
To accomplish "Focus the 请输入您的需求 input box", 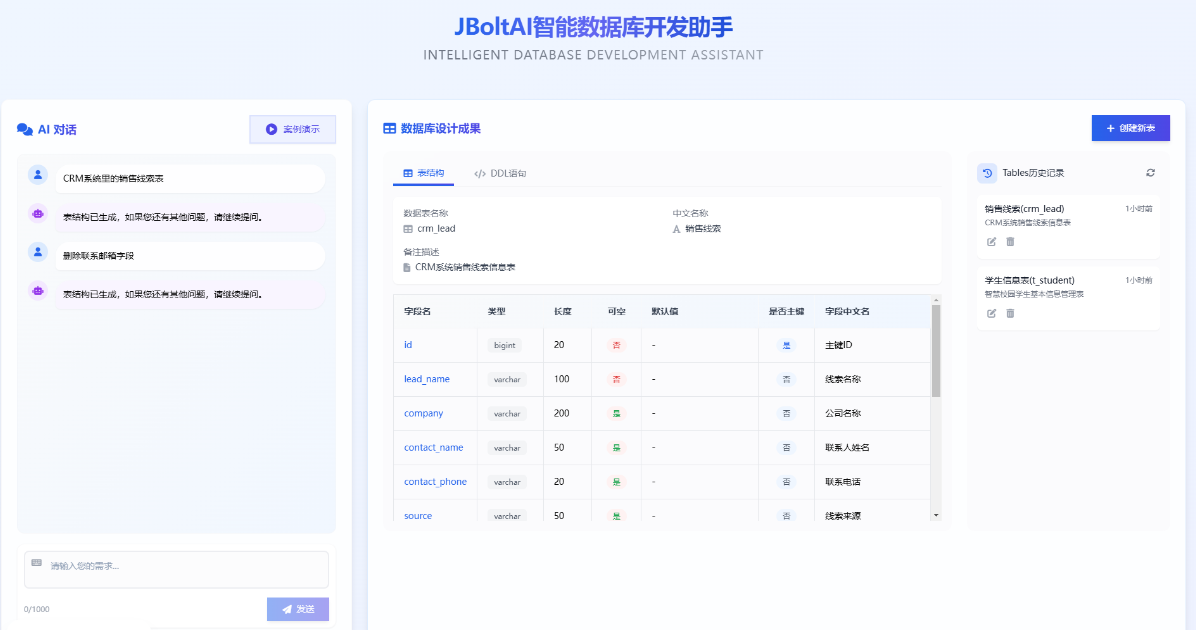I will [x=176, y=569].
